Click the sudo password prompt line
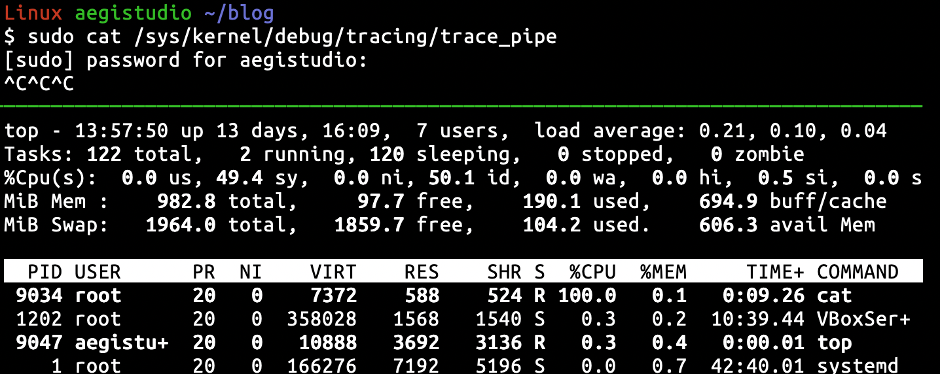This screenshot has width=941, height=375. pyautogui.click(x=185, y=60)
